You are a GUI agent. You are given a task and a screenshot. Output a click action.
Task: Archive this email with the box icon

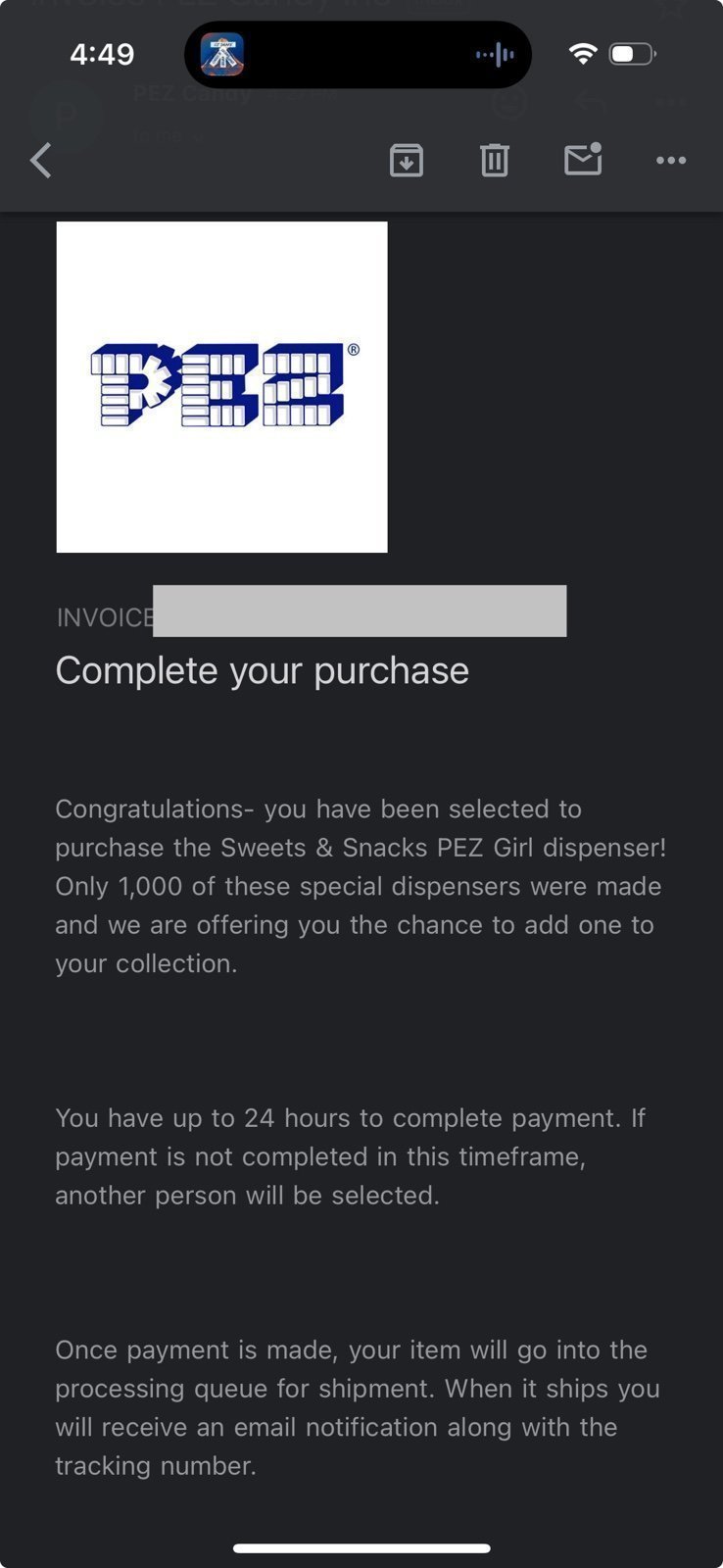pyautogui.click(x=407, y=160)
